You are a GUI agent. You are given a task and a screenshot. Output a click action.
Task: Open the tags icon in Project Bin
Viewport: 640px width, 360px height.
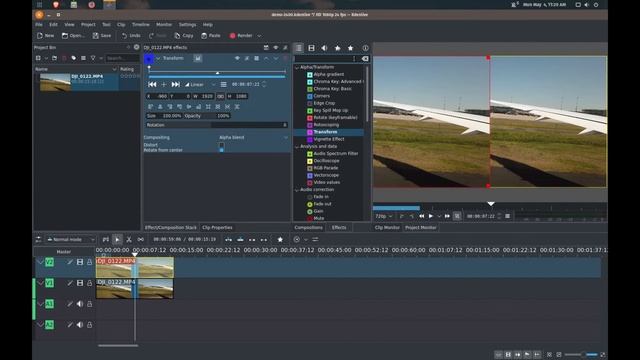point(73,58)
